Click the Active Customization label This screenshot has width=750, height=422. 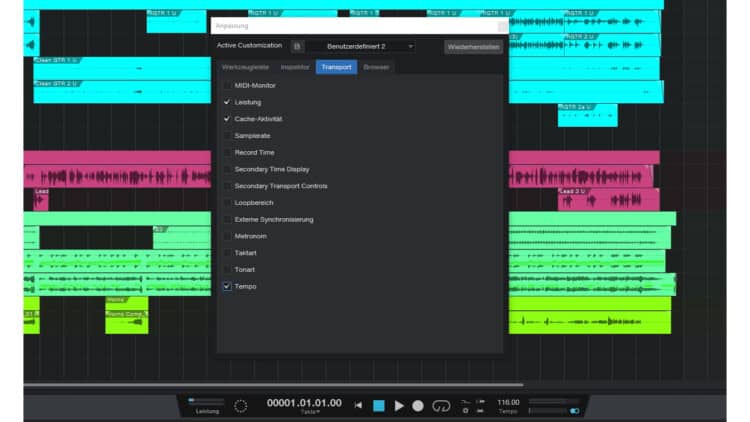pyautogui.click(x=249, y=45)
